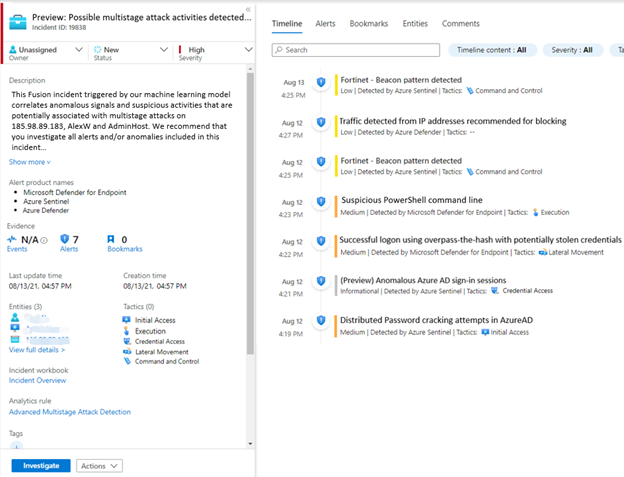Click the scrollbar down arrow in incident panel

[250, 444]
